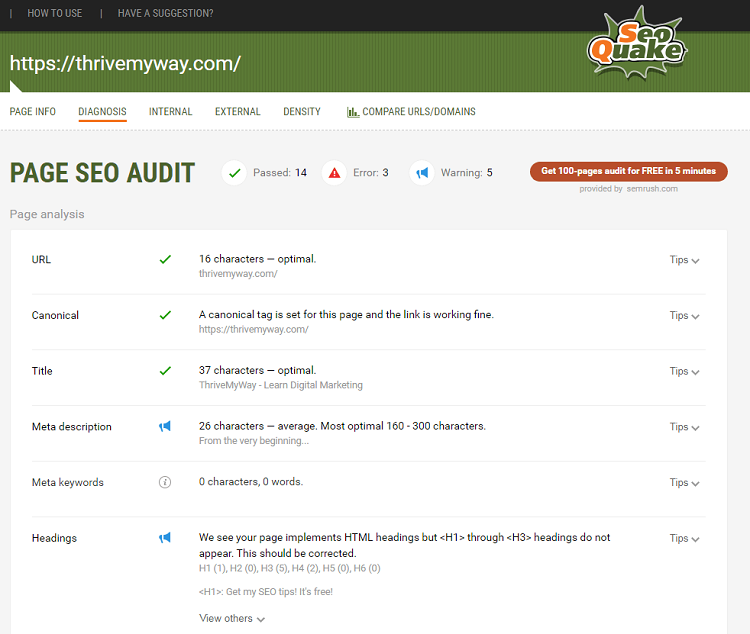Viewport: 750px width, 634px height.
Task: Click 'ThriveMyWay - Learn Digital Marketing' title text
Action: point(281,385)
